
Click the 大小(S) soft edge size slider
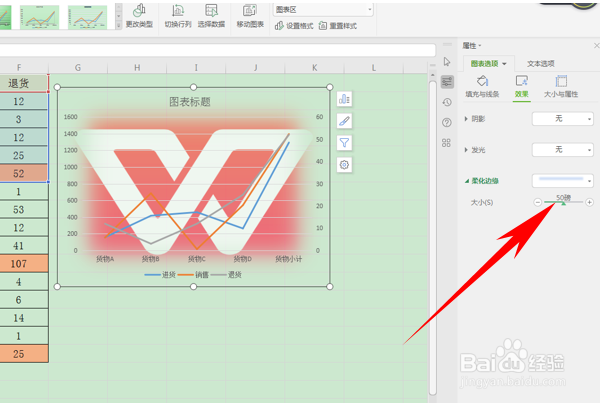(x=563, y=202)
